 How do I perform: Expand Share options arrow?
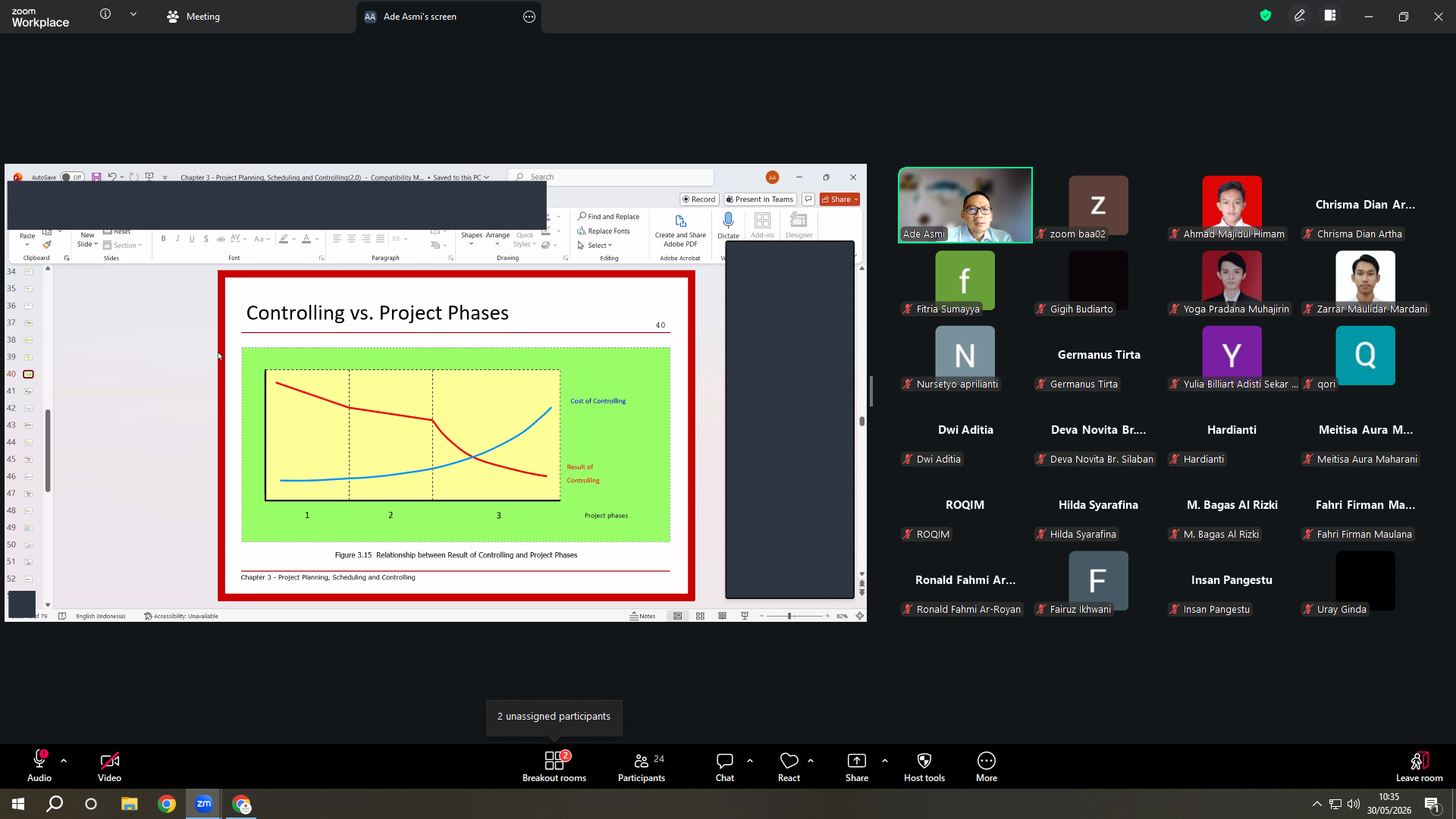pos(885,760)
